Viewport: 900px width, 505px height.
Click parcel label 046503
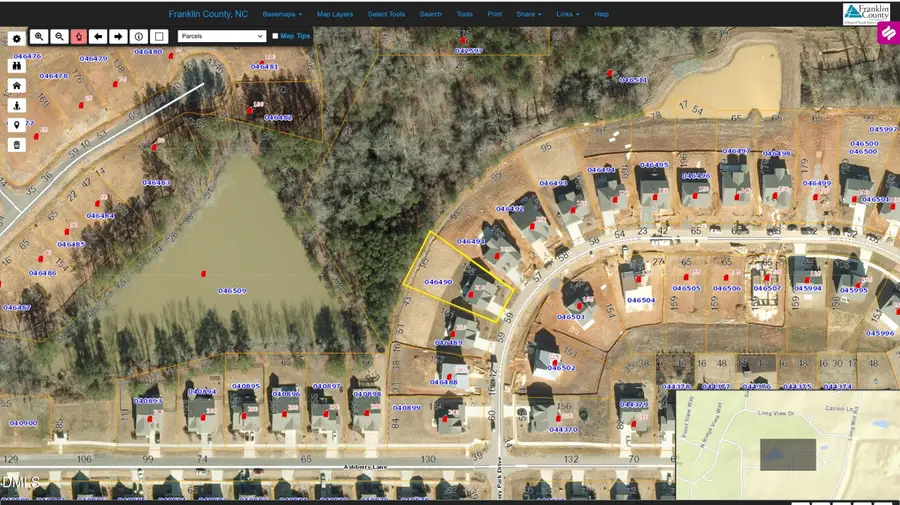(571, 317)
